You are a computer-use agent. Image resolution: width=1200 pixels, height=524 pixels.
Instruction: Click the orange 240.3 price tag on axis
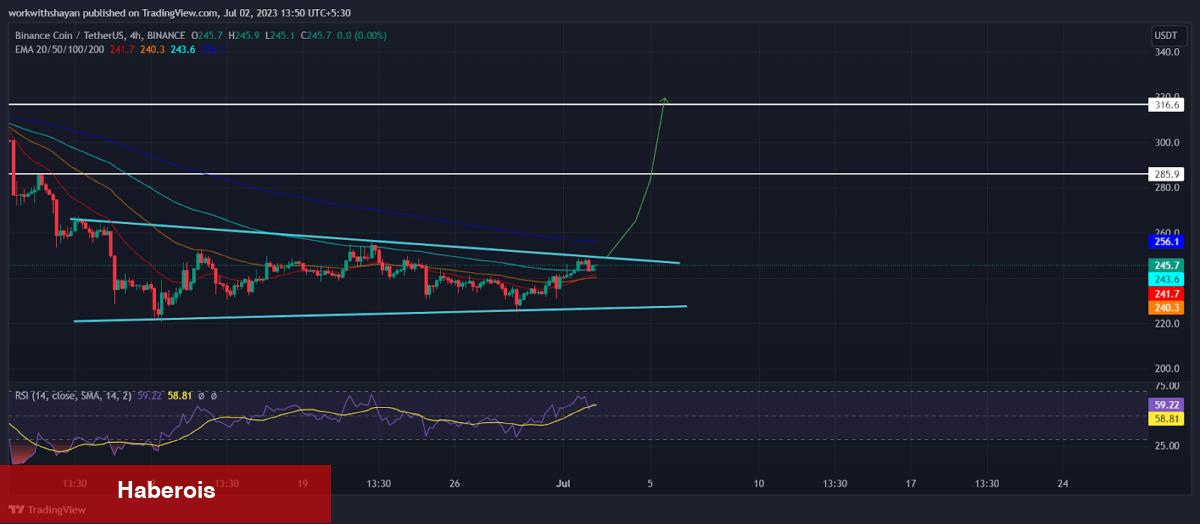[x=1166, y=308]
